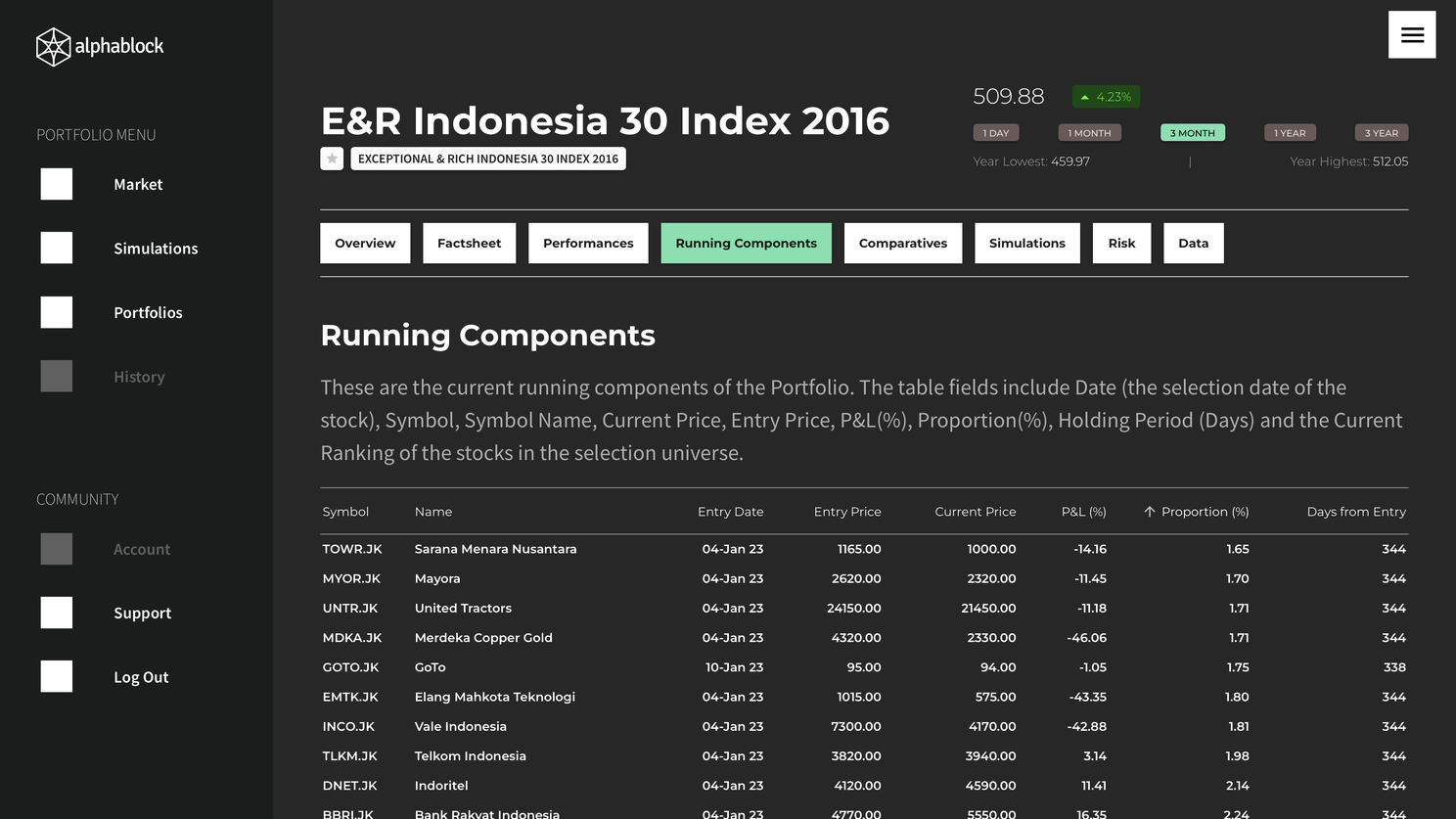
Task: Click the alphablock logo
Action: click(100, 46)
